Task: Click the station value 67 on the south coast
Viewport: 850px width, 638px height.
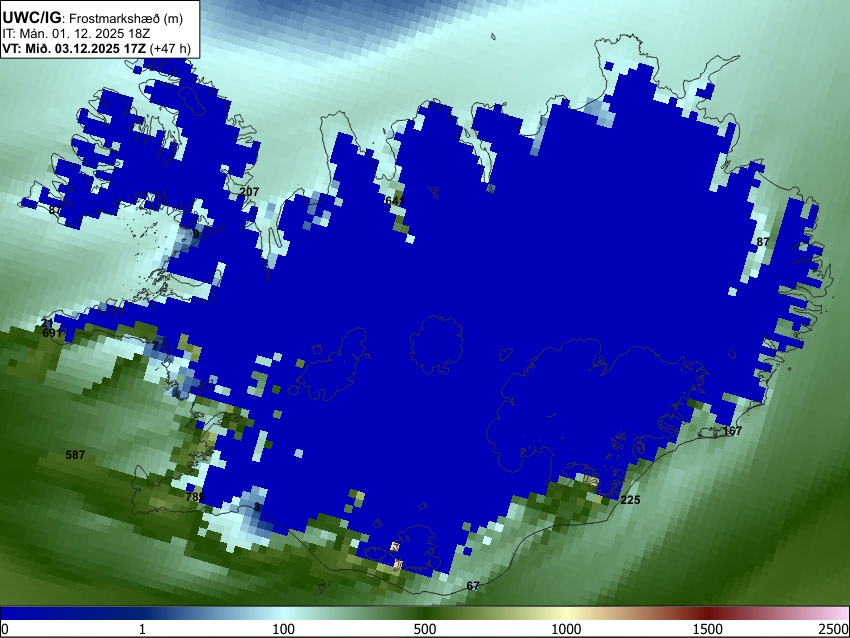Action: 473,586
